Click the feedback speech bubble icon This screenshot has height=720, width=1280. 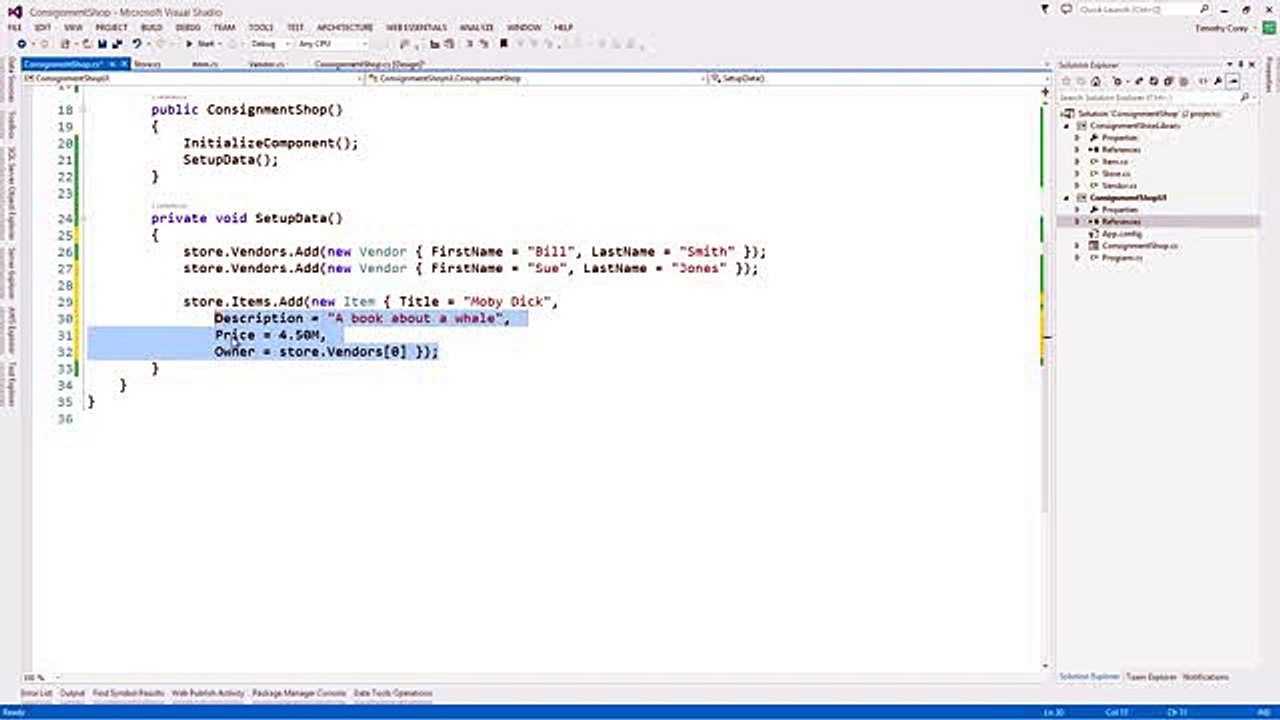(x=1066, y=9)
